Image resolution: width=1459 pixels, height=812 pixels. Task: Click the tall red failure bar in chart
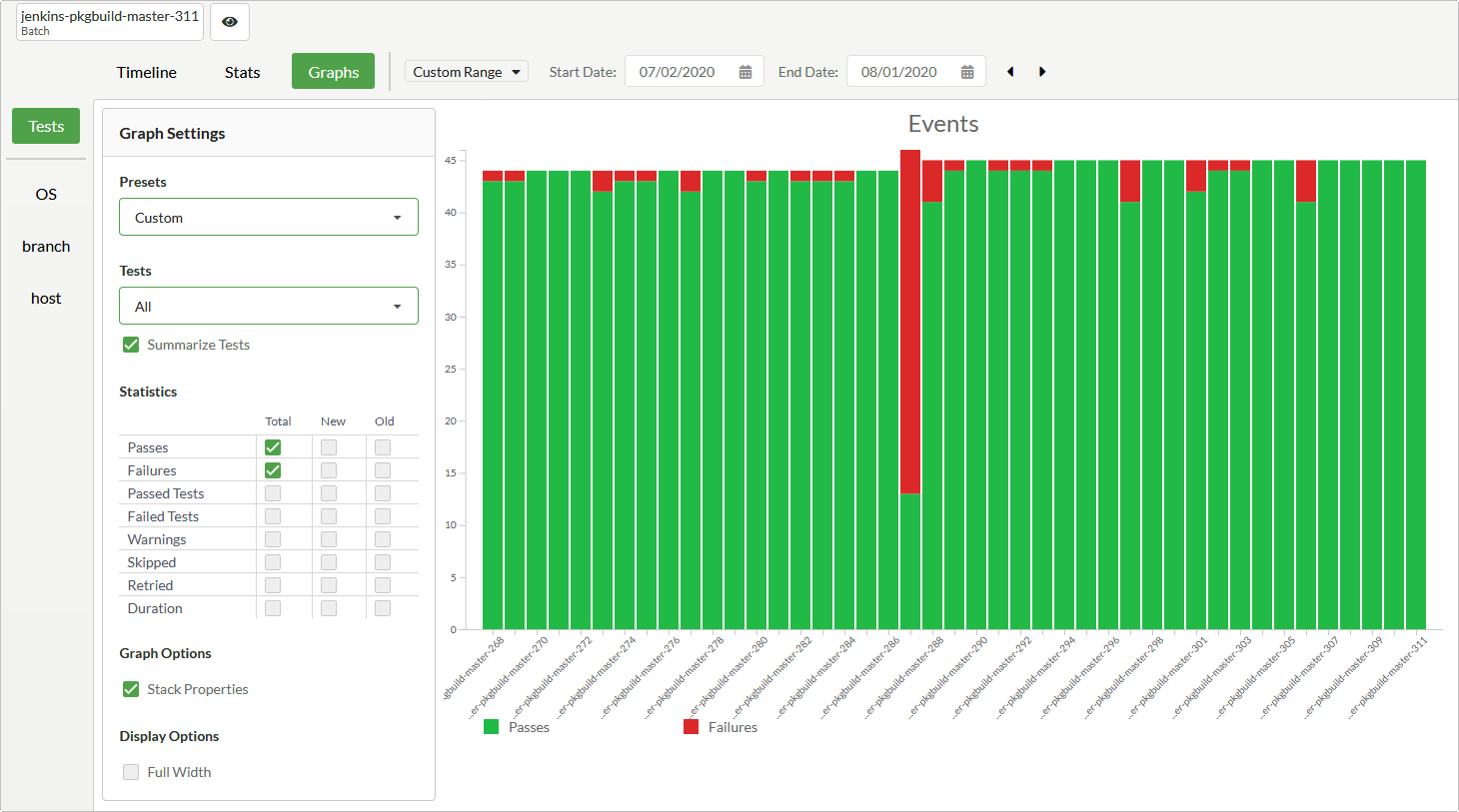click(909, 320)
